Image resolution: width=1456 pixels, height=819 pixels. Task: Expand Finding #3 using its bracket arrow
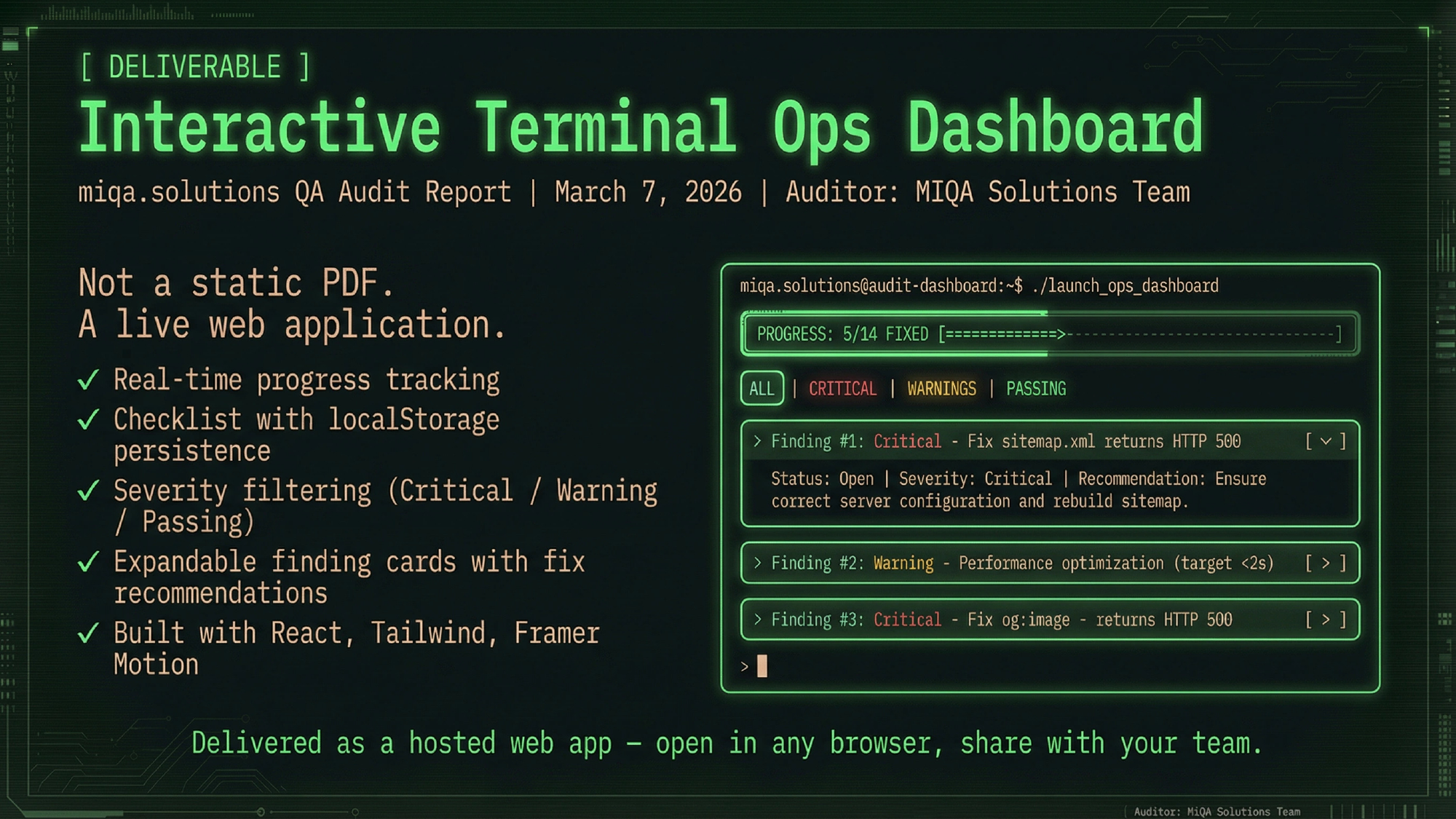1325,620
